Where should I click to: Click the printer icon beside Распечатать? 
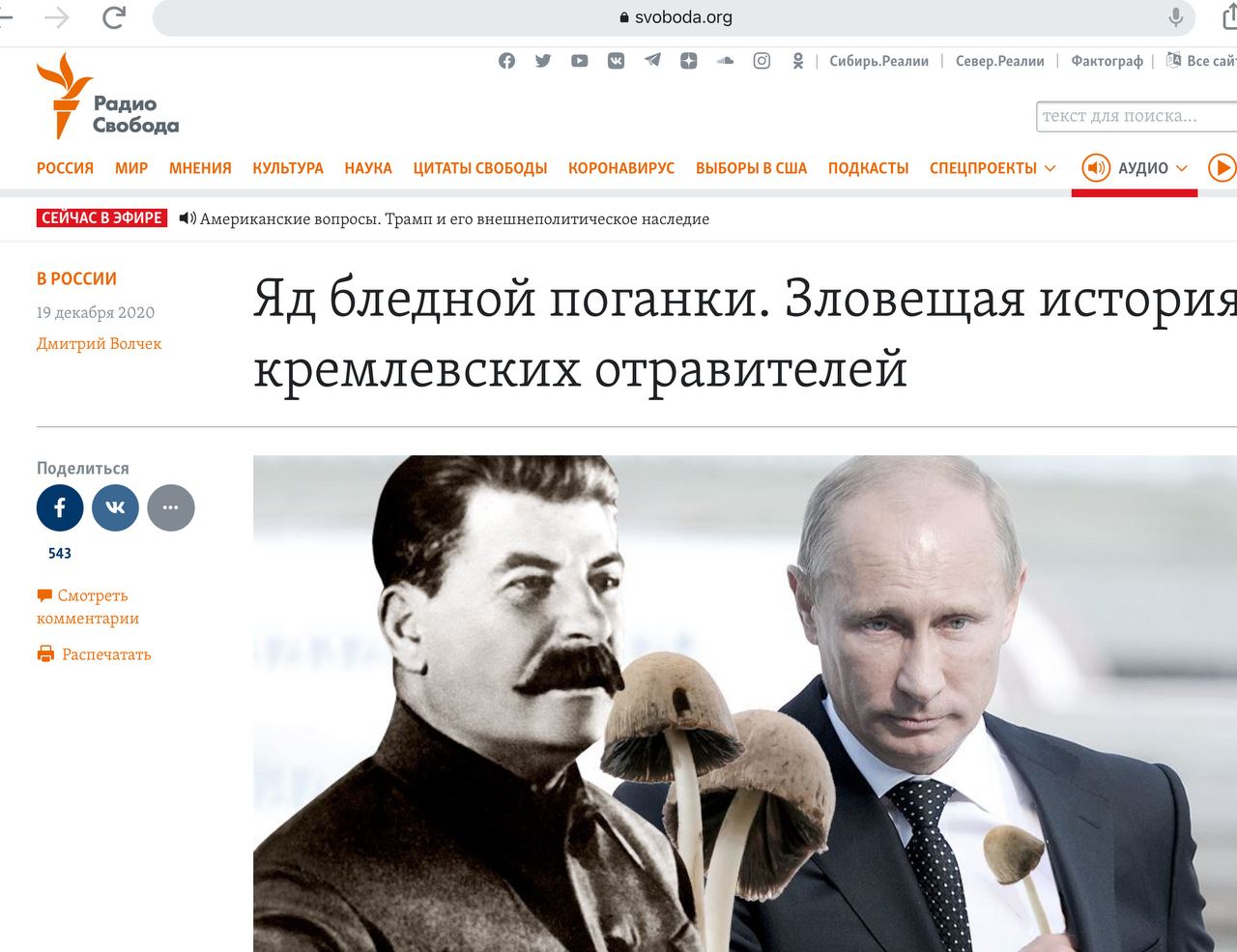pyautogui.click(x=45, y=654)
